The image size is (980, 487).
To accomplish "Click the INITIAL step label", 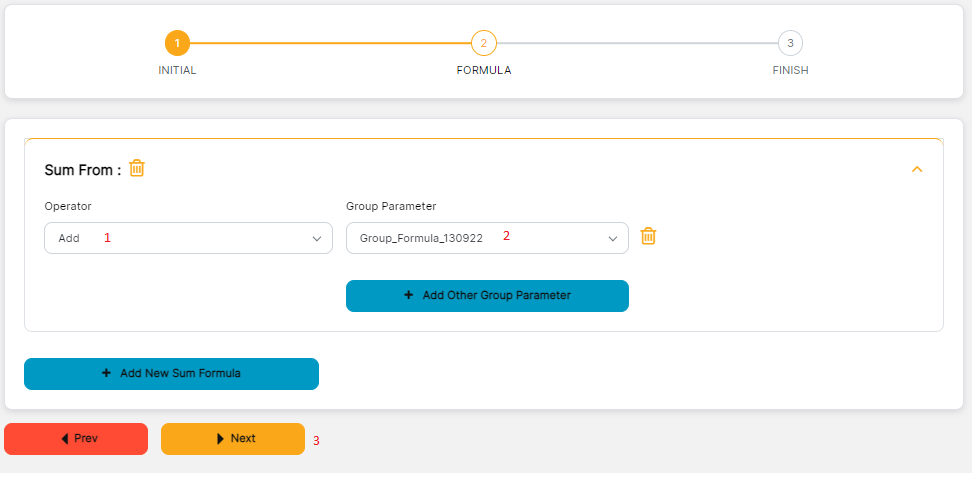I will pos(177,71).
